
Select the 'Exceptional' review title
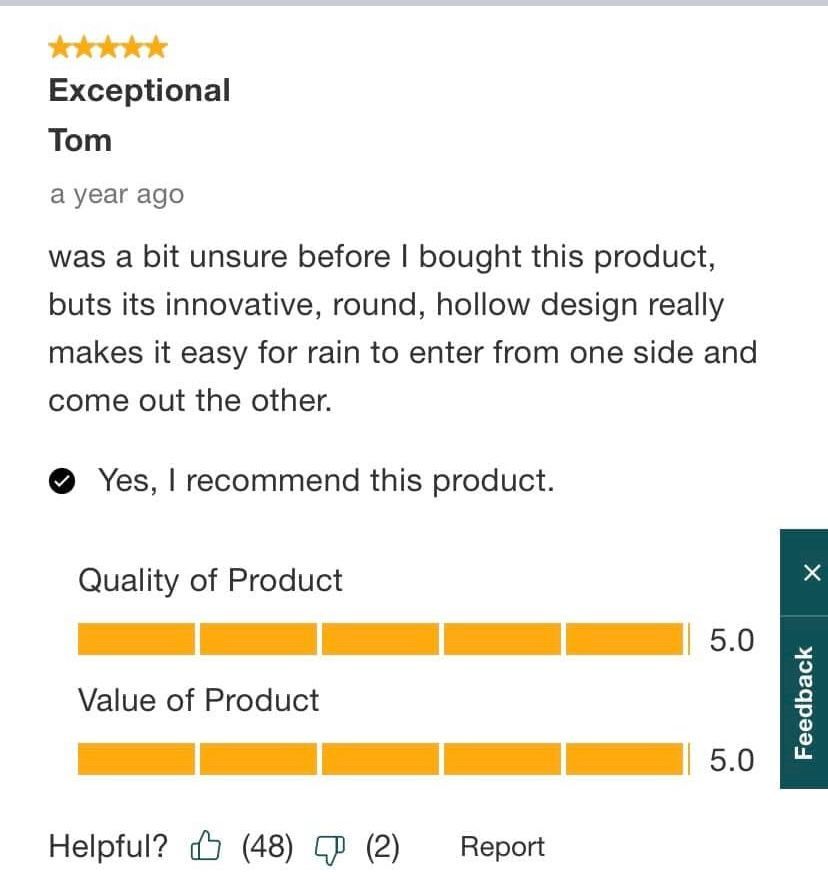139,90
